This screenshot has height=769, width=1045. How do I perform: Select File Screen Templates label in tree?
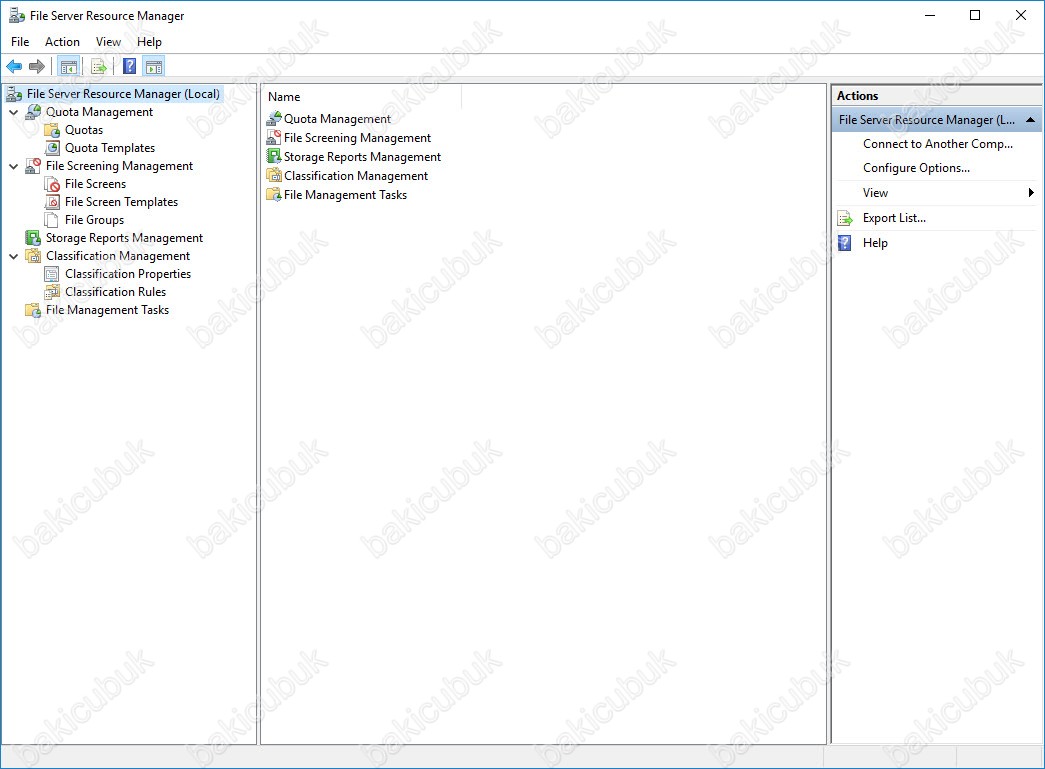121,202
